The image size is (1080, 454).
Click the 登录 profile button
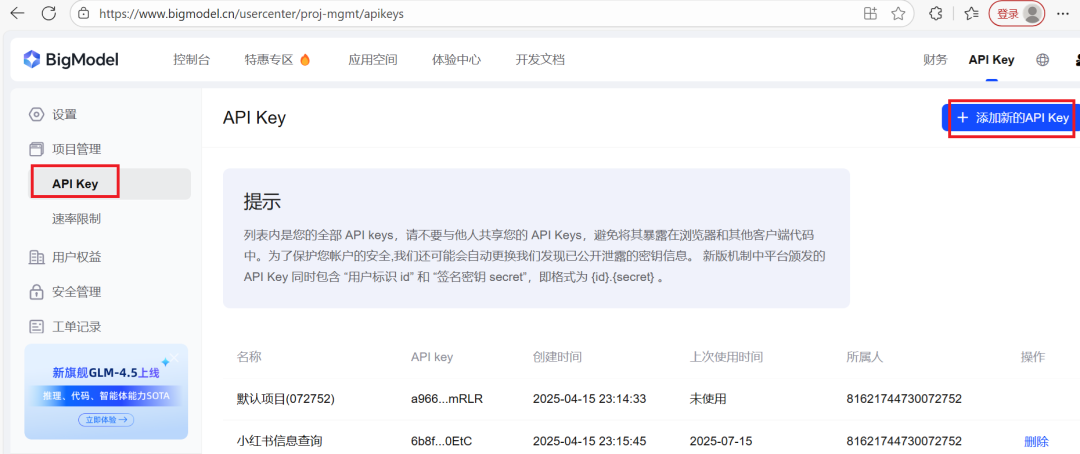[1017, 13]
